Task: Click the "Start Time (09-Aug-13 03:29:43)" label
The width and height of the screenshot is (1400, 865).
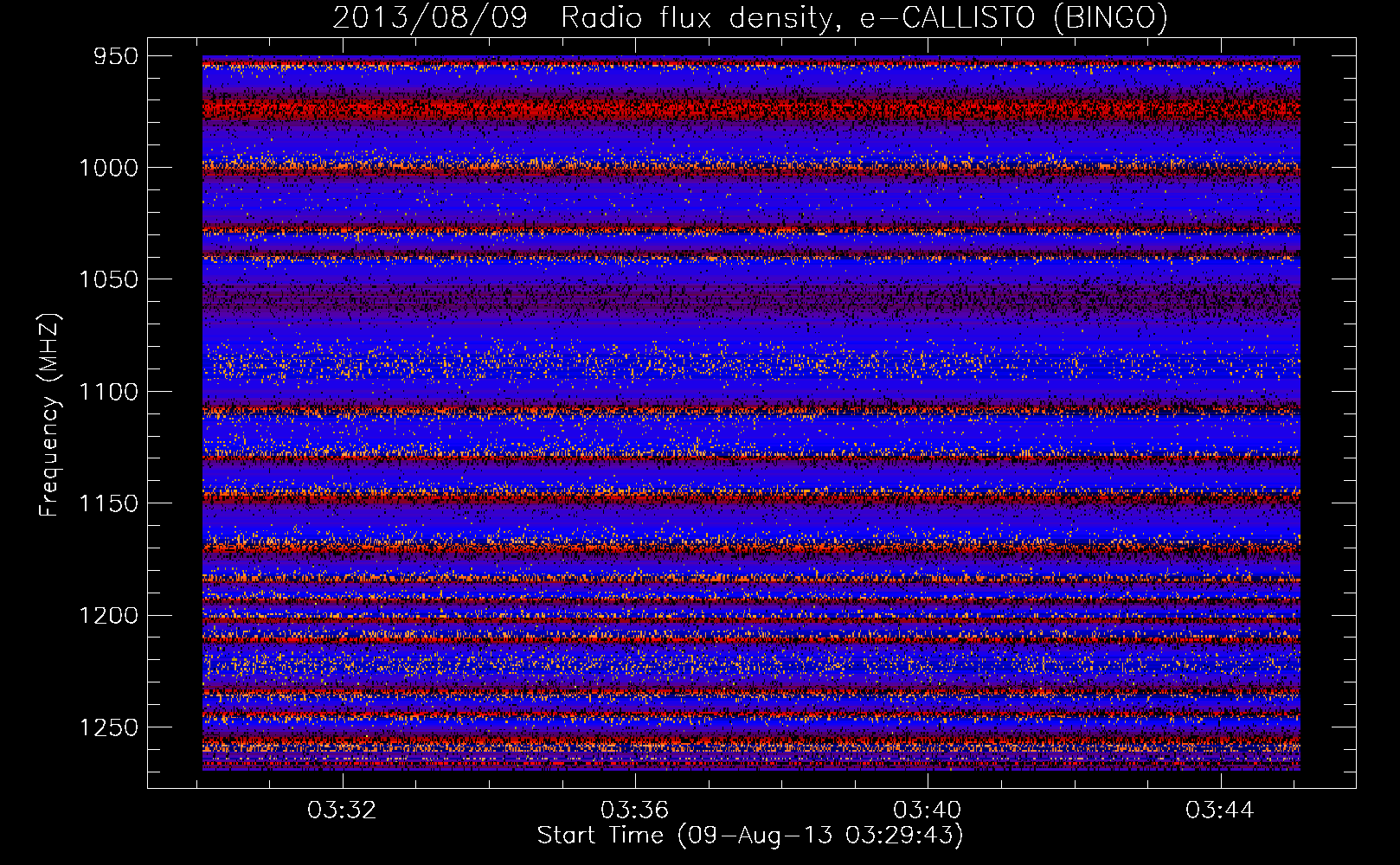Action: (x=750, y=836)
